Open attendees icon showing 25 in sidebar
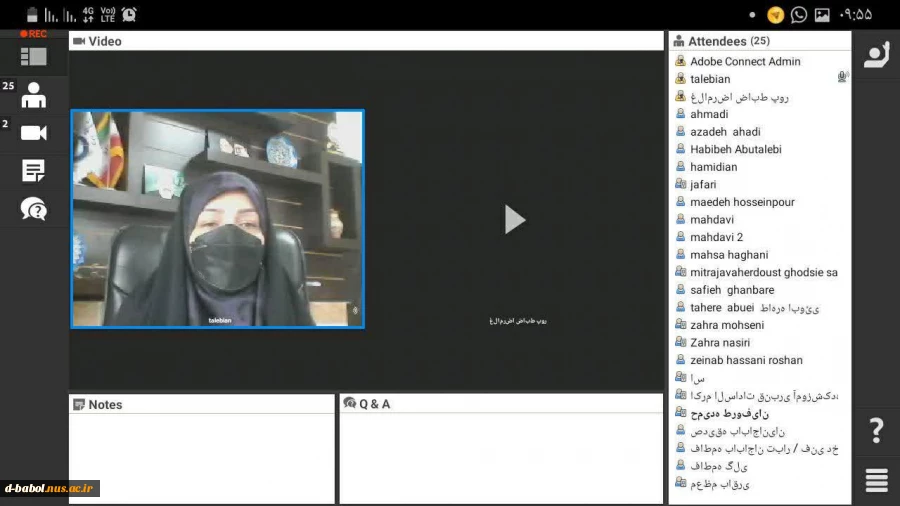The image size is (900, 506). point(33,95)
